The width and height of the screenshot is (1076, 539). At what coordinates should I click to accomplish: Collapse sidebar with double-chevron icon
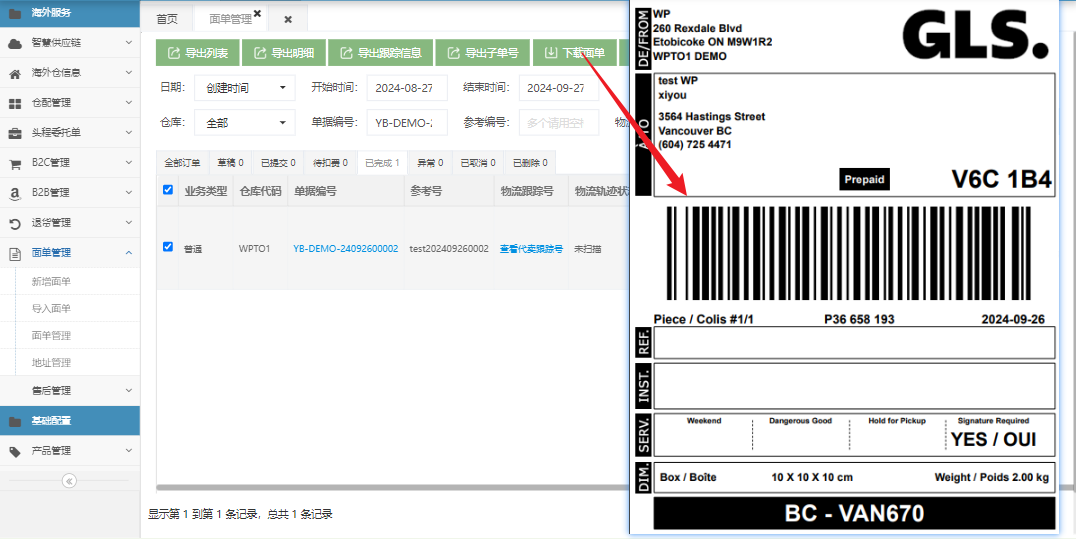[69, 481]
